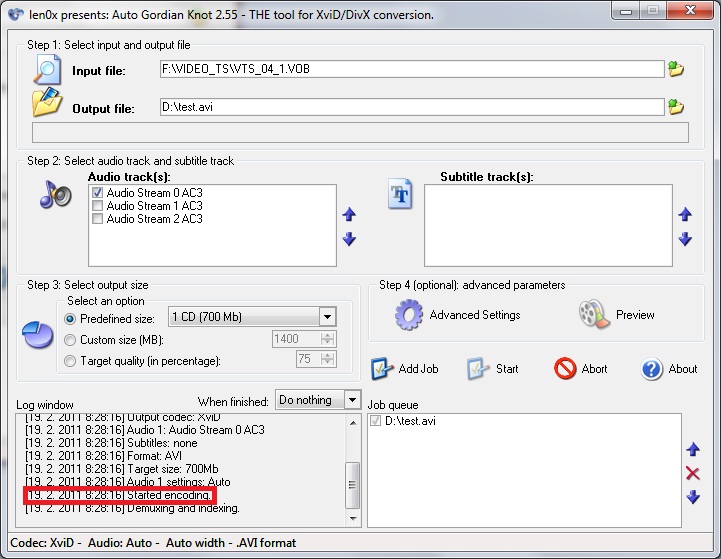Click the Advanced Settings label
Viewport: 721px width, 559px height.
(475, 315)
